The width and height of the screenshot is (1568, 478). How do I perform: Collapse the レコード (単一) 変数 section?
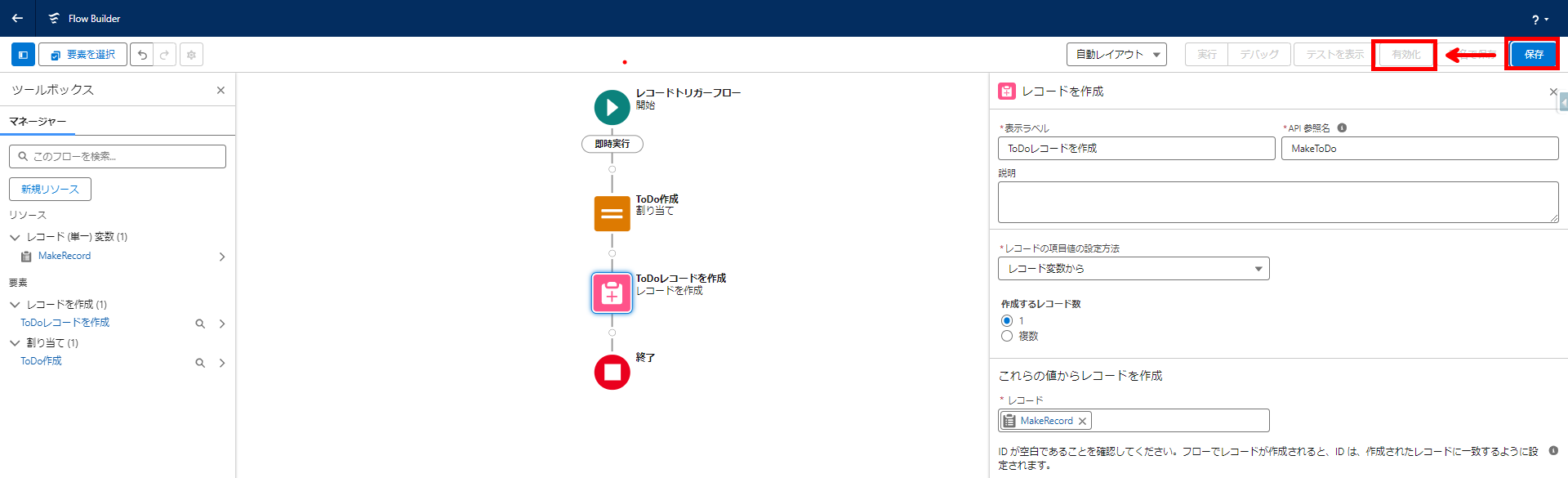pos(15,237)
